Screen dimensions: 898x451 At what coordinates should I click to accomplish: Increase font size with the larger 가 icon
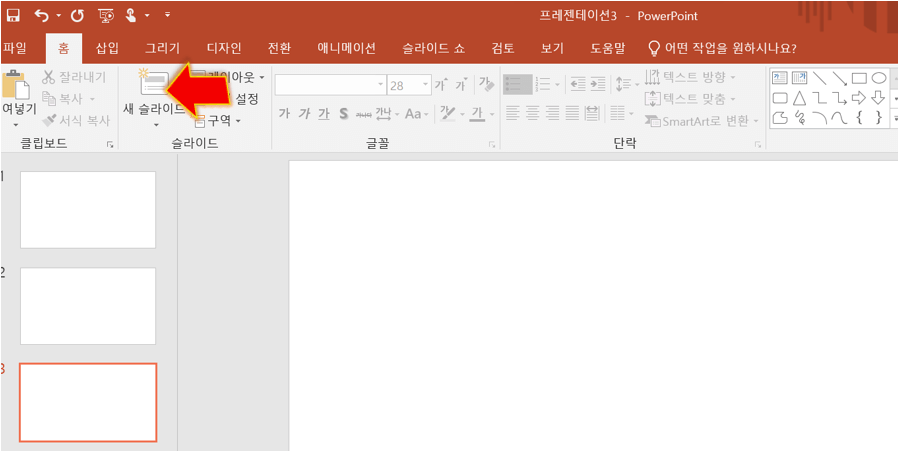click(x=440, y=85)
